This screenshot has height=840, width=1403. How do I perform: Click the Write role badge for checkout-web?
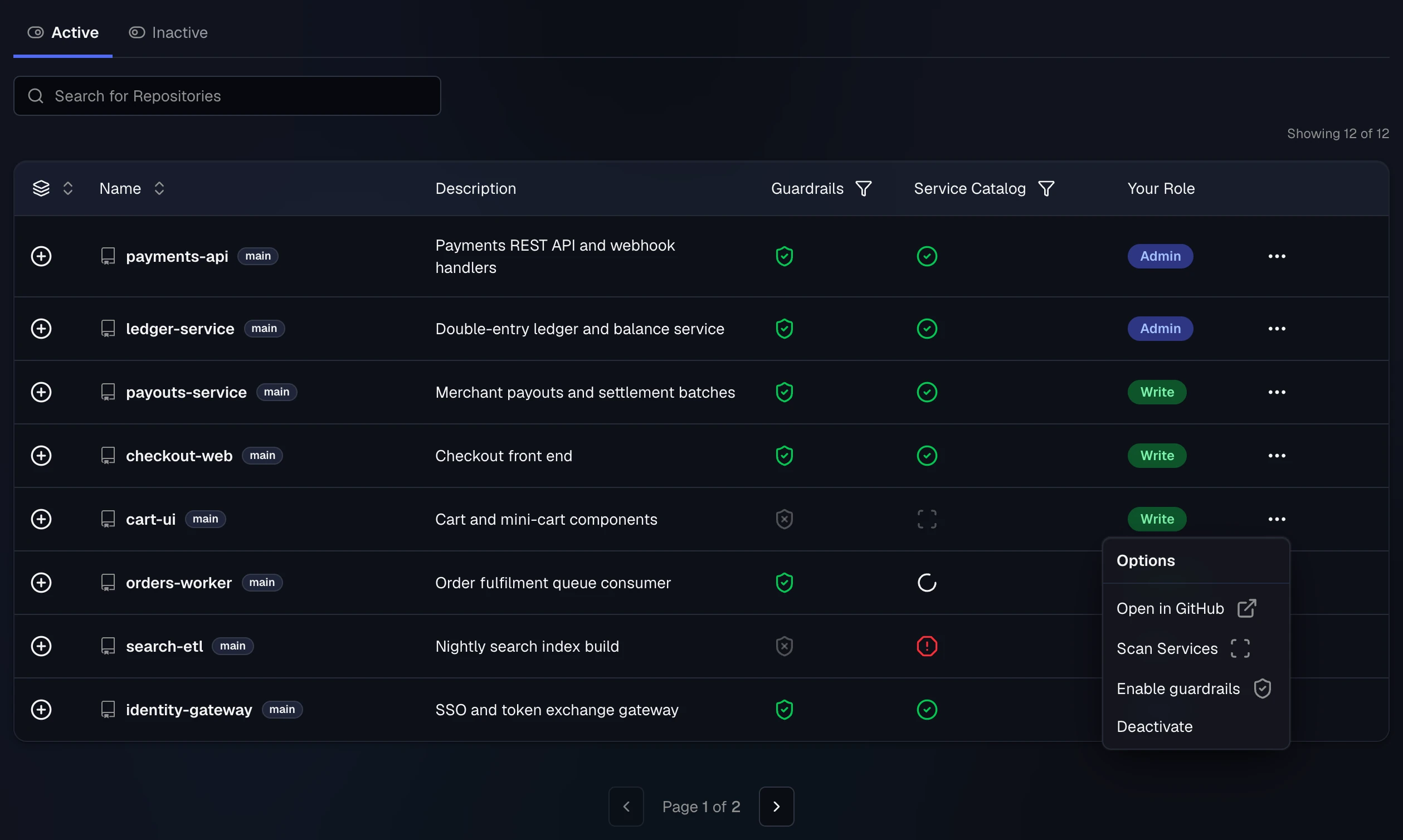pyautogui.click(x=1156, y=455)
